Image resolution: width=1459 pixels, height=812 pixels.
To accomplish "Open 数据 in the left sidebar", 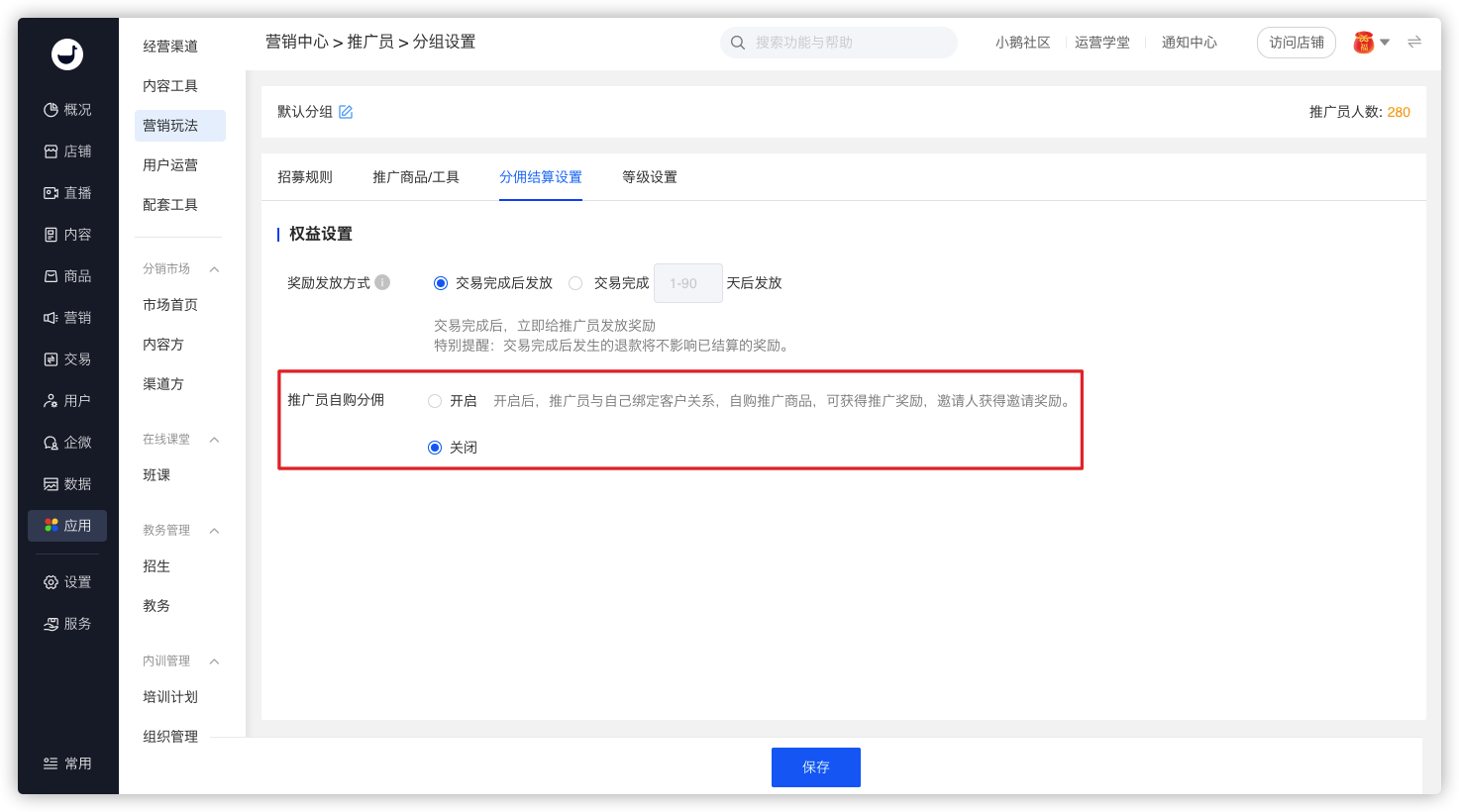I will [67, 484].
